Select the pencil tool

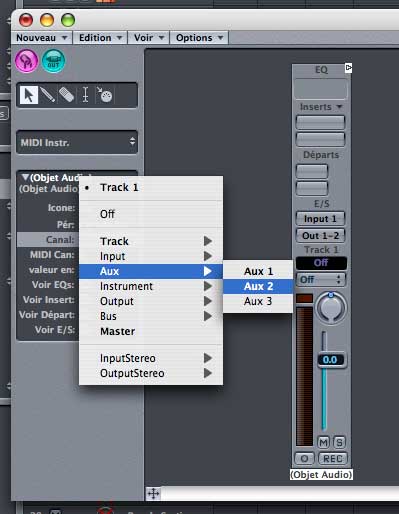[x=48, y=95]
